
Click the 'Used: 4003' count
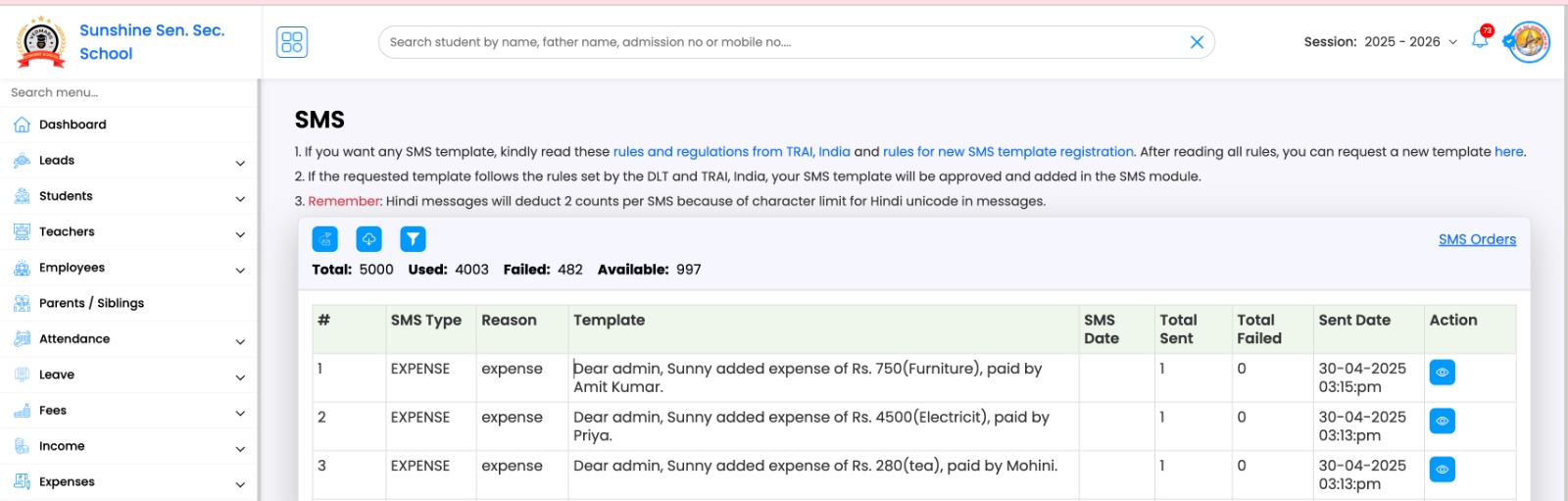coord(448,269)
